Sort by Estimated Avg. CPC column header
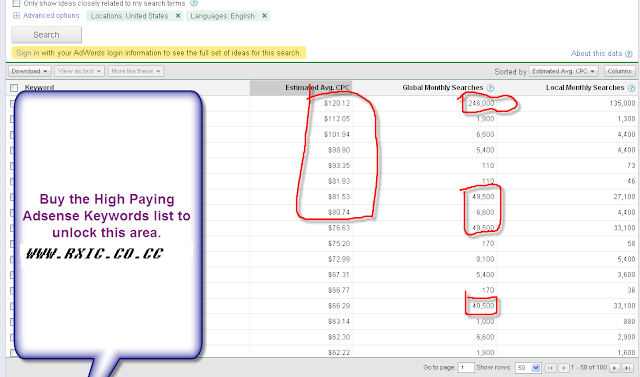This screenshot has width=640, height=377. (317, 87)
